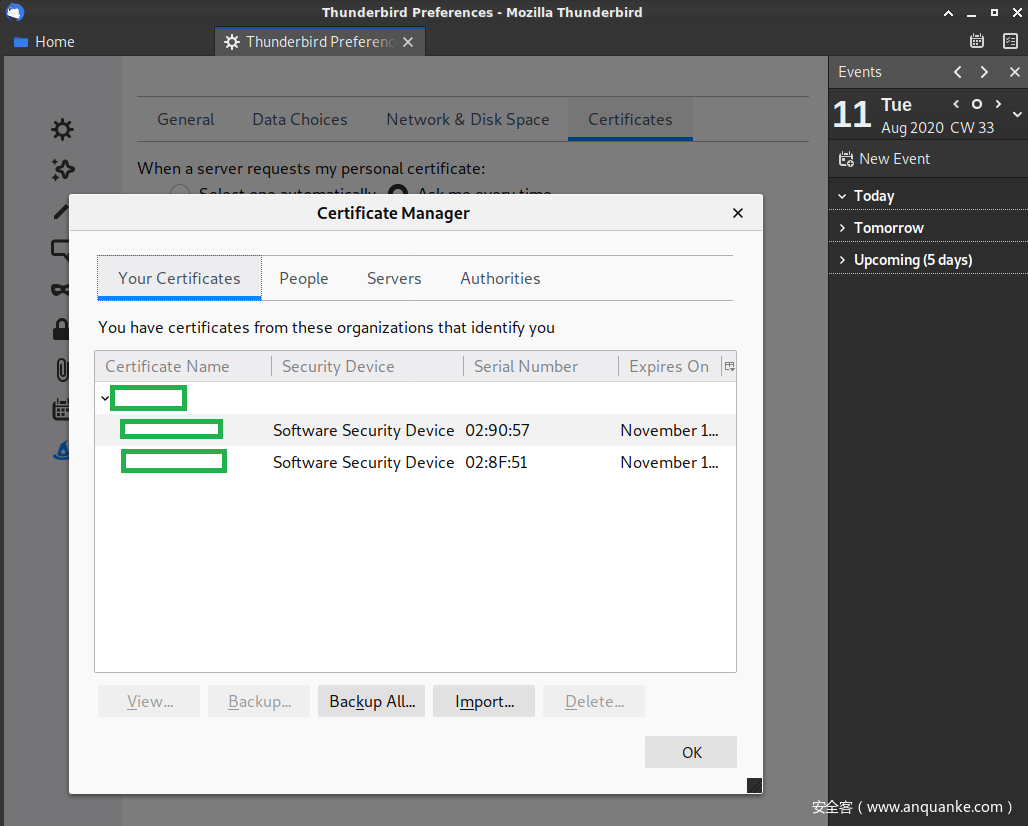Screen dimensions: 1028x826
Task: Click window roll-up arrow in title bar
Action: point(948,12)
